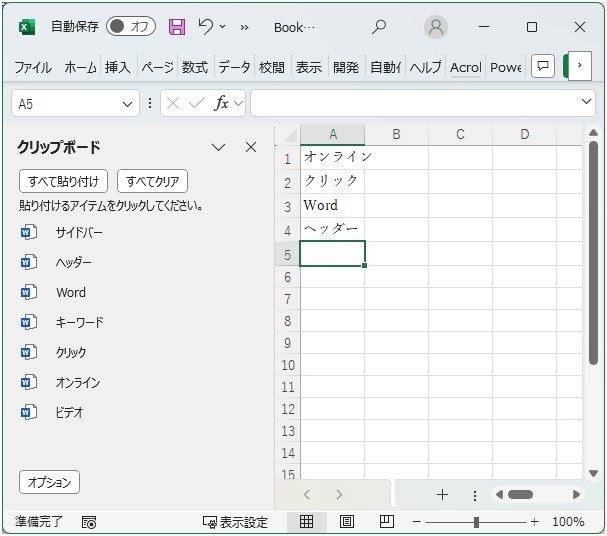Toggle the 自動保存 (AutoSave) switch

point(131,26)
